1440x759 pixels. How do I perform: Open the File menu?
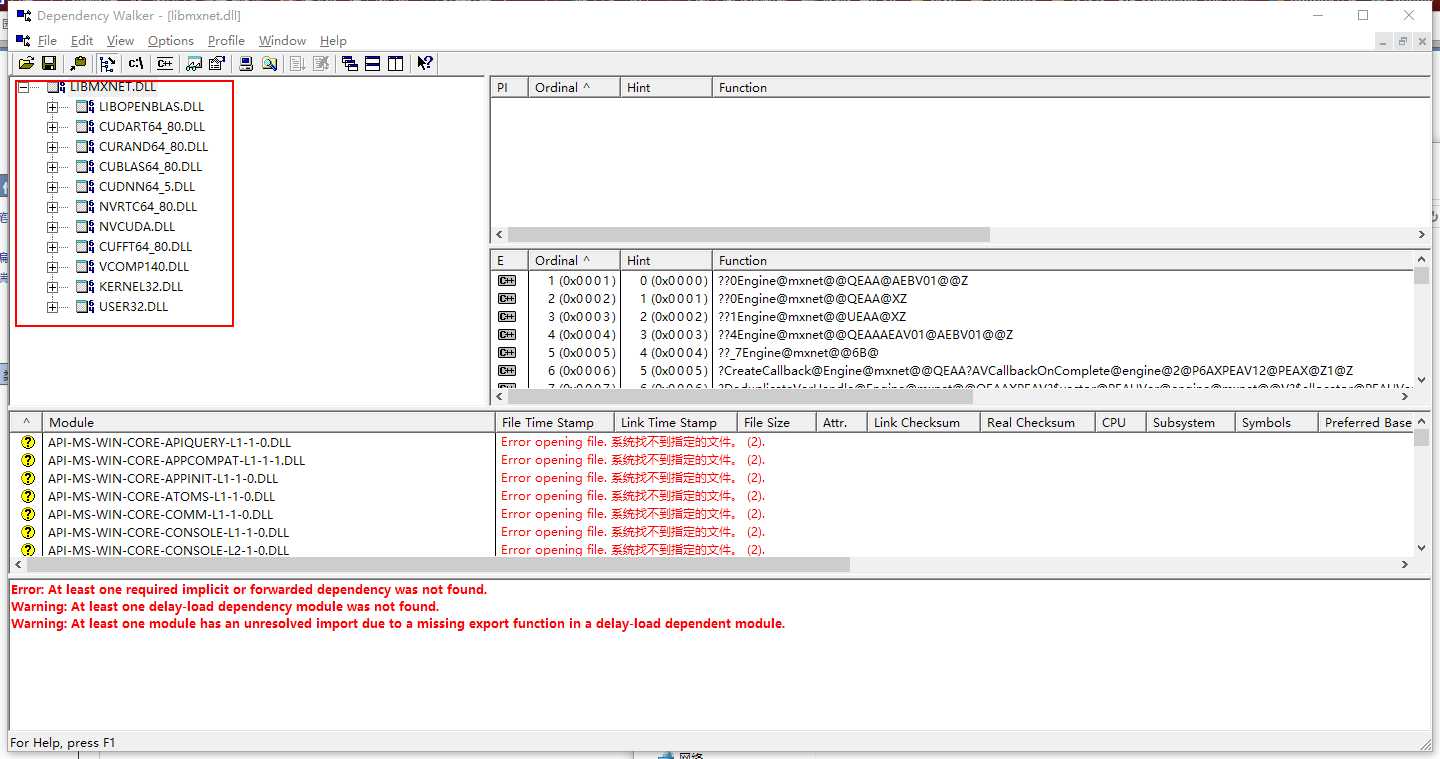pos(47,41)
